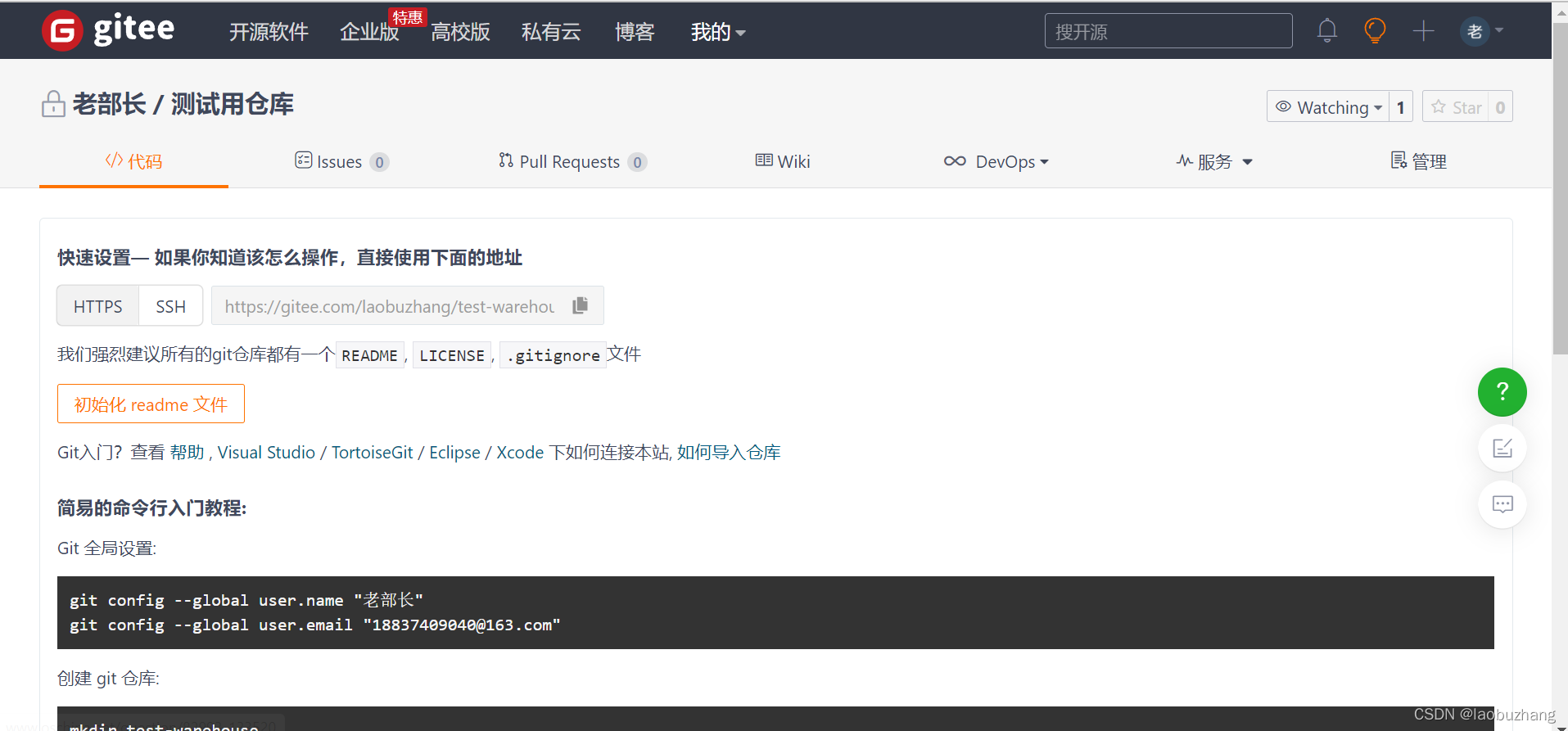Open 私有云 in the top navigation
Image resolution: width=1568 pixels, height=731 pixels.
551,32
